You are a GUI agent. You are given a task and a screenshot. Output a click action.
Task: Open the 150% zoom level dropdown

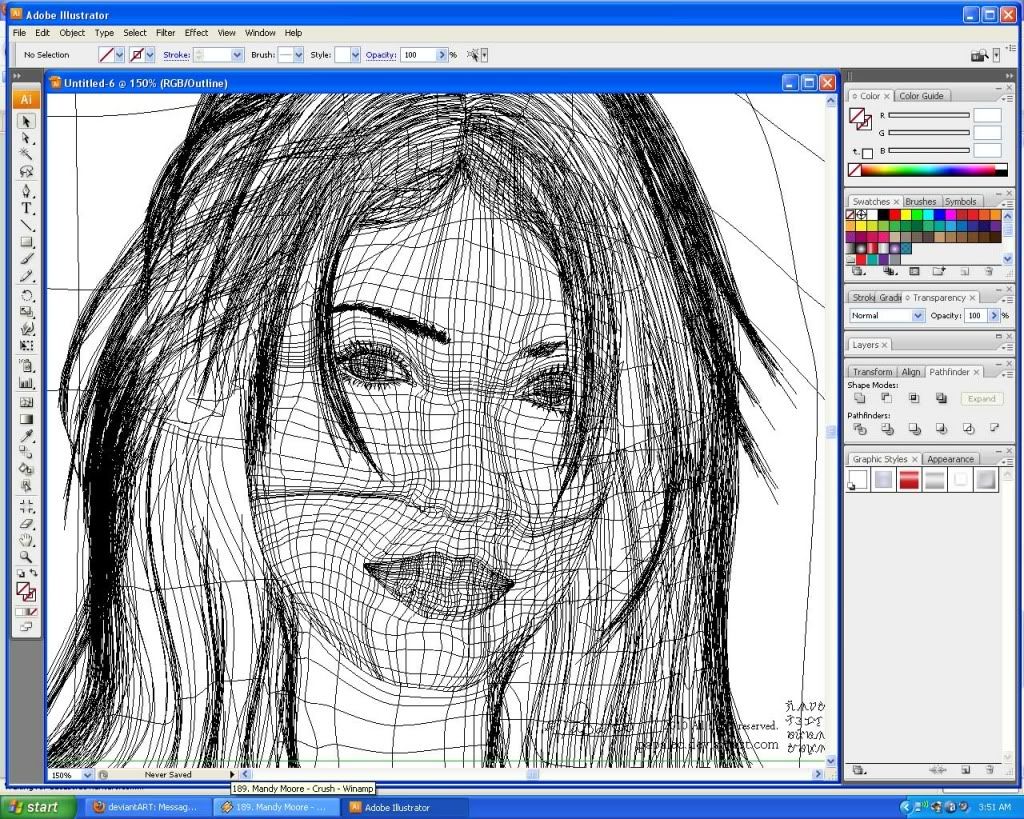pyautogui.click(x=88, y=775)
